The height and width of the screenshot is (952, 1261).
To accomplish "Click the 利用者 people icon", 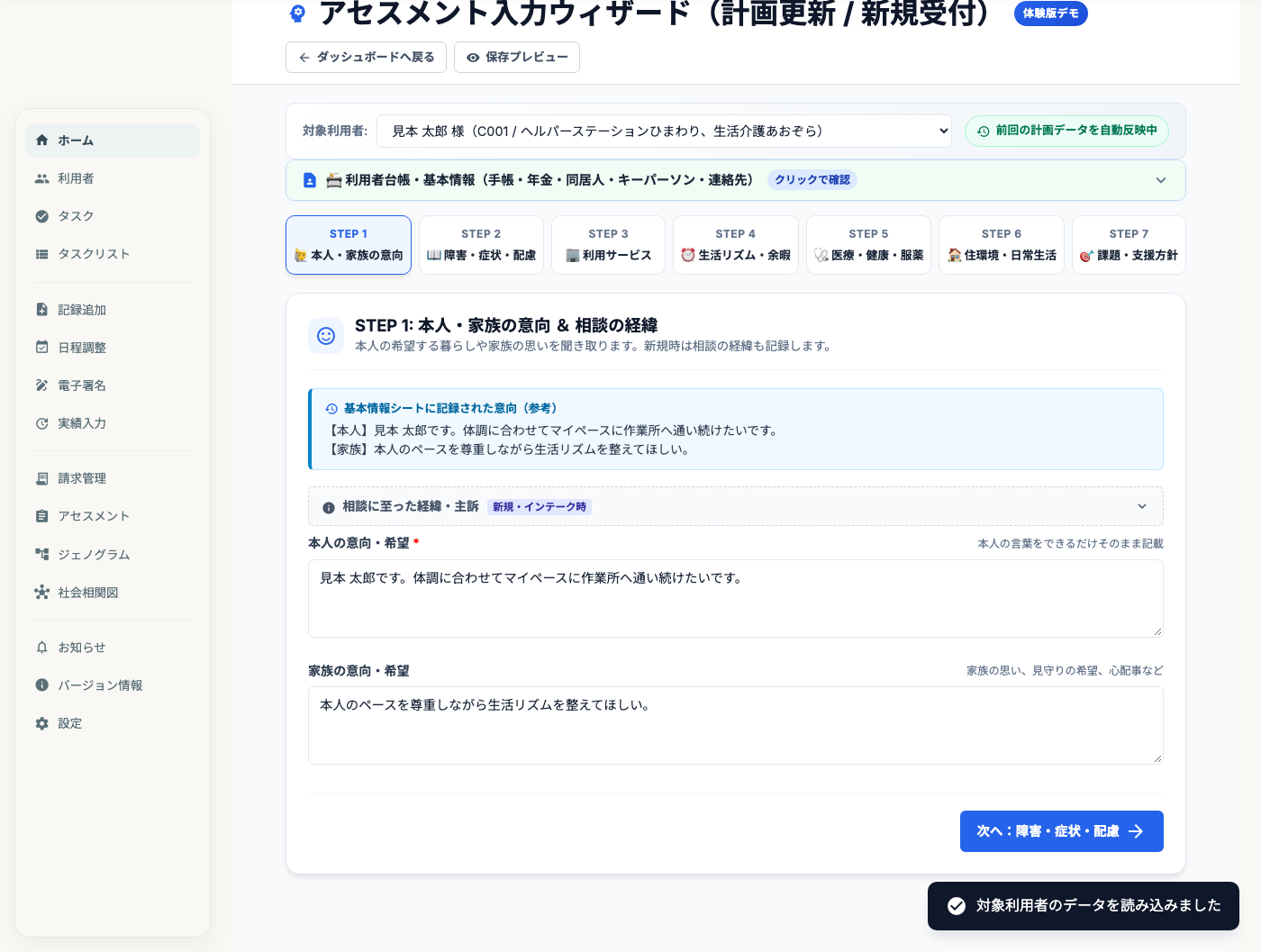I will [41, 178].
